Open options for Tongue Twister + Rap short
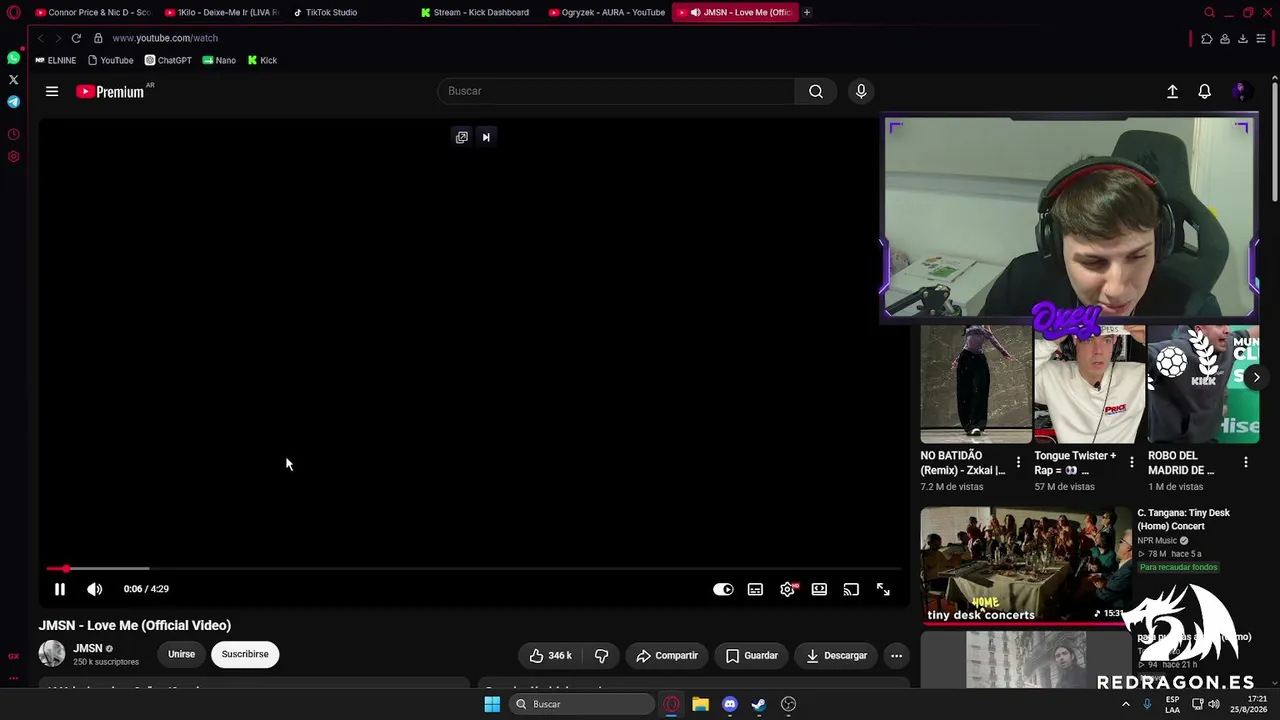The width and height of the screenshot is (1280, 720). [x=1132, y=462]
